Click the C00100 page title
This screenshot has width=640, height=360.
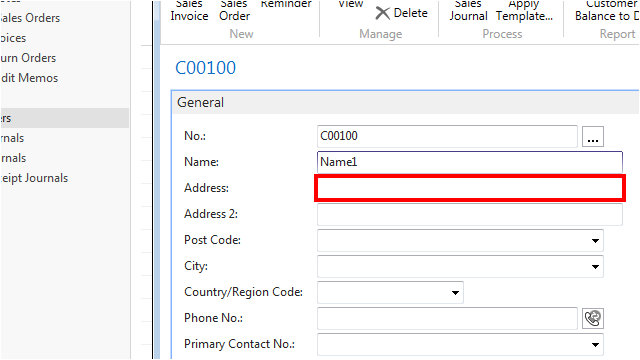[x=205, y=68]
